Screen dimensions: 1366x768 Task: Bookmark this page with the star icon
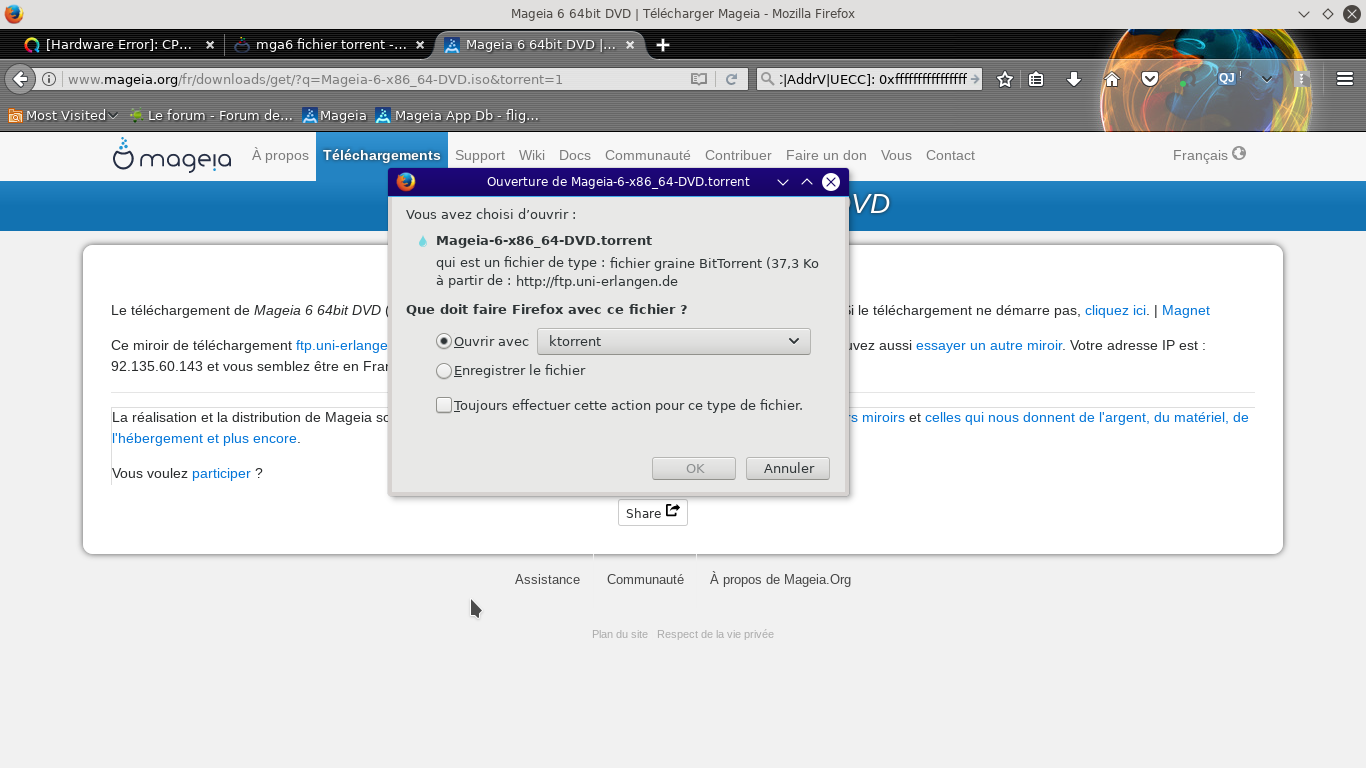pyautogui.click(x=1005, y=79)
